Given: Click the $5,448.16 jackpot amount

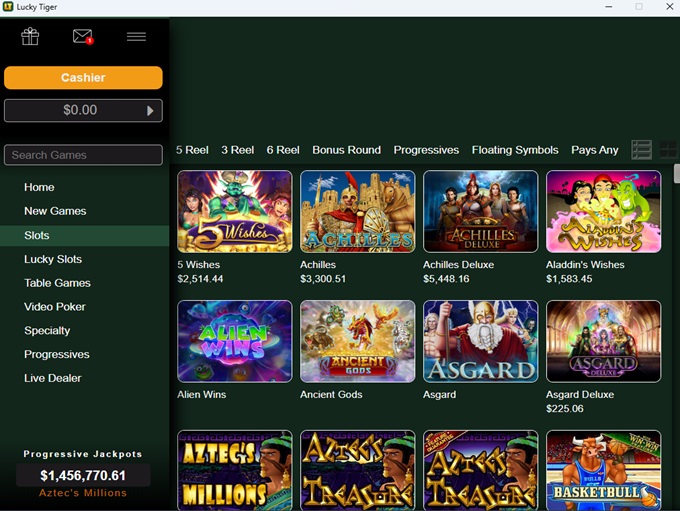Looking at the screenshot, I should [x=446, y=279].
